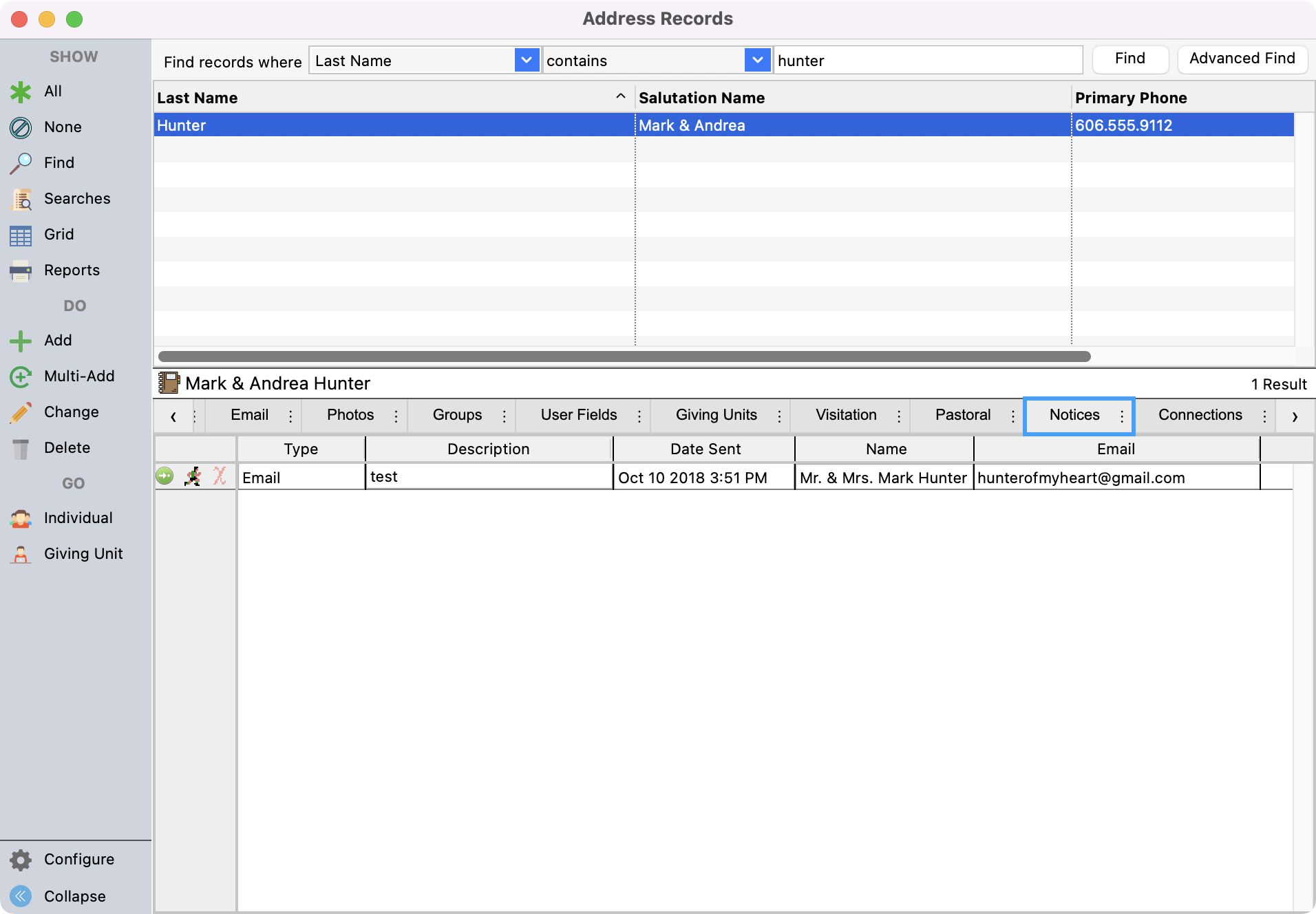1316x914 pixels.
Task: Open the Connections tab
Action: (1200, 415)
